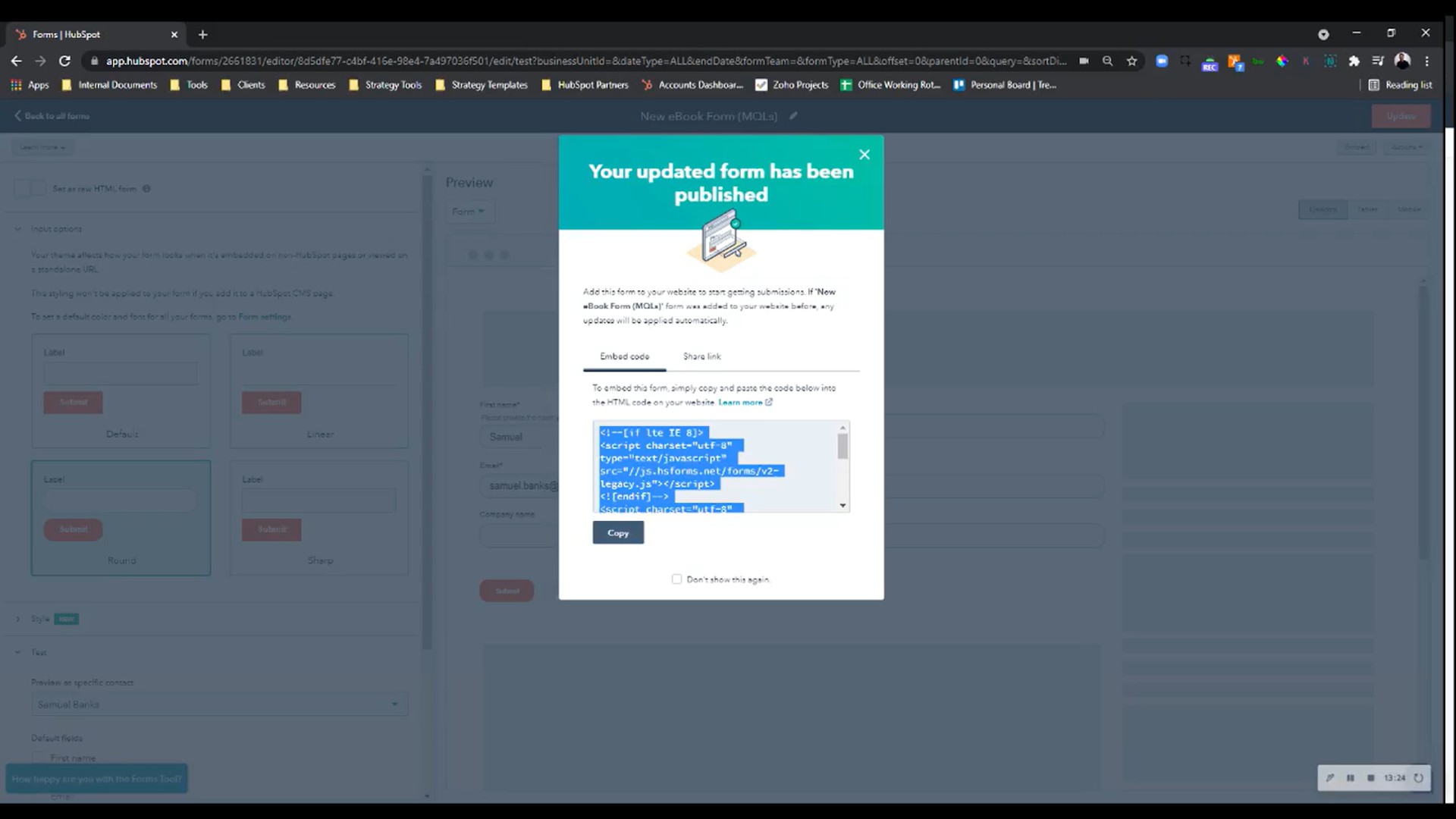The width and height of the screenshot is (1456, 819).
Task: Copy the embed code
Action: pos(618,532)
